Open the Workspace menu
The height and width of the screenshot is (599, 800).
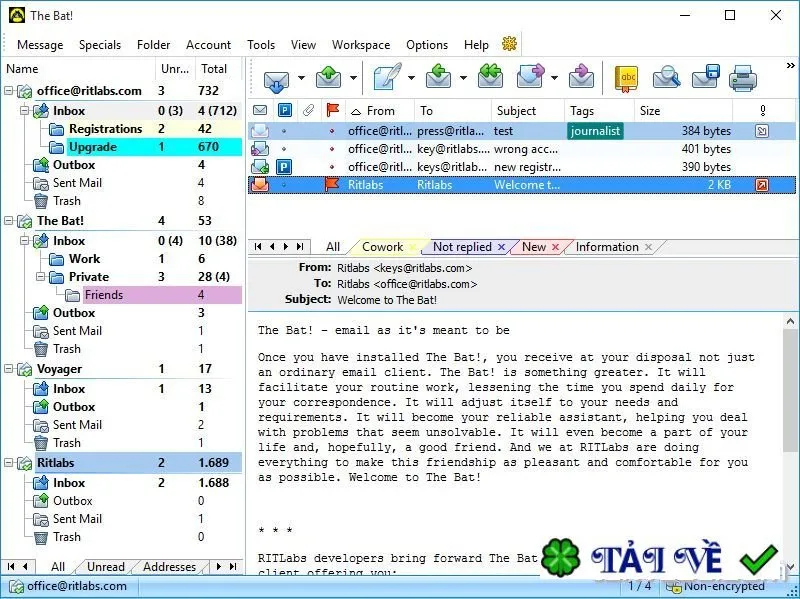[361, 45]
